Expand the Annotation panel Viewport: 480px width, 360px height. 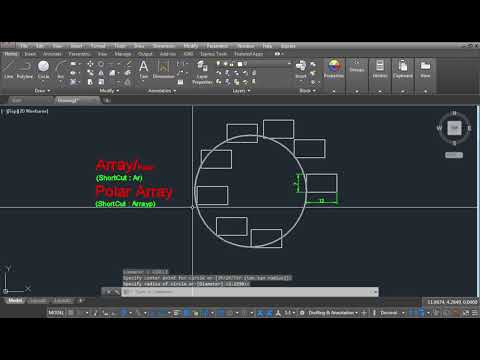(162, 91)
